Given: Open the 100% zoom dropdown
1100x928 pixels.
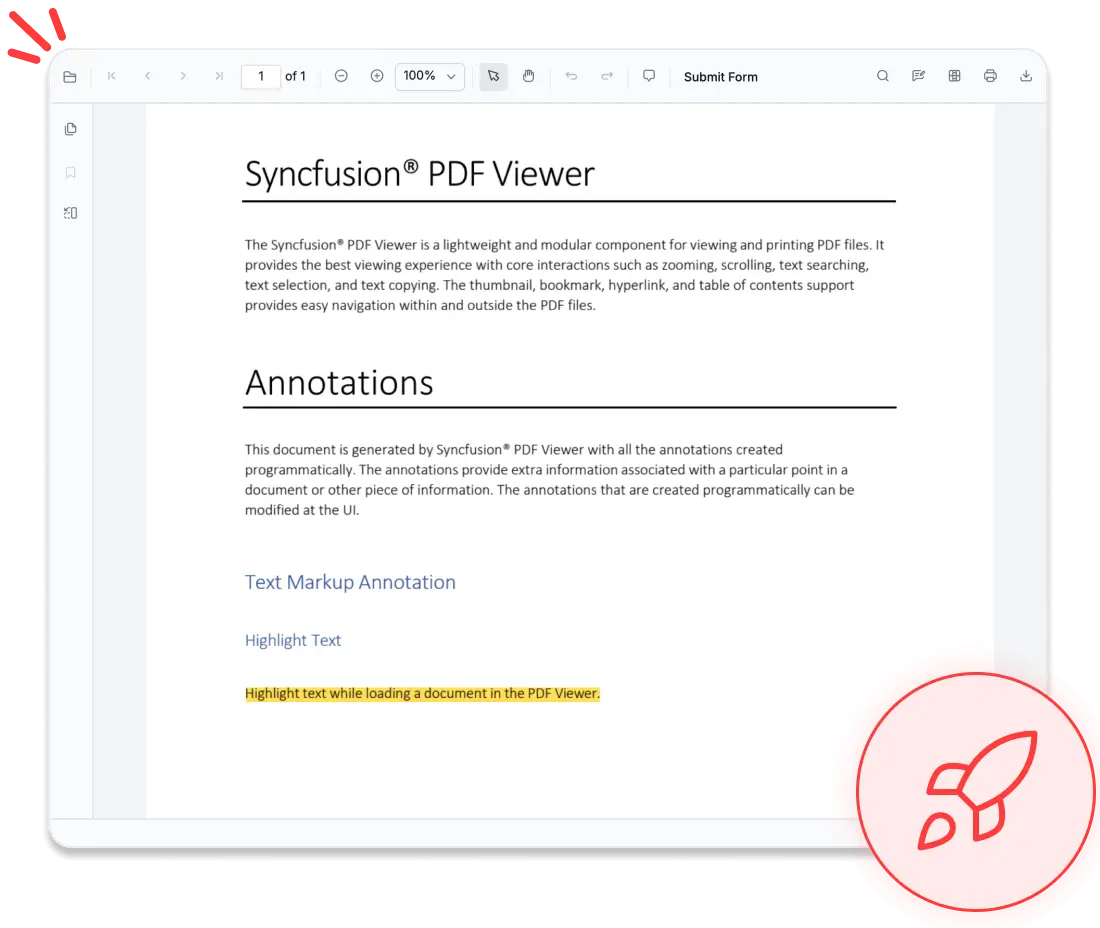Looking at the screenshot, I should click(429, 76).
